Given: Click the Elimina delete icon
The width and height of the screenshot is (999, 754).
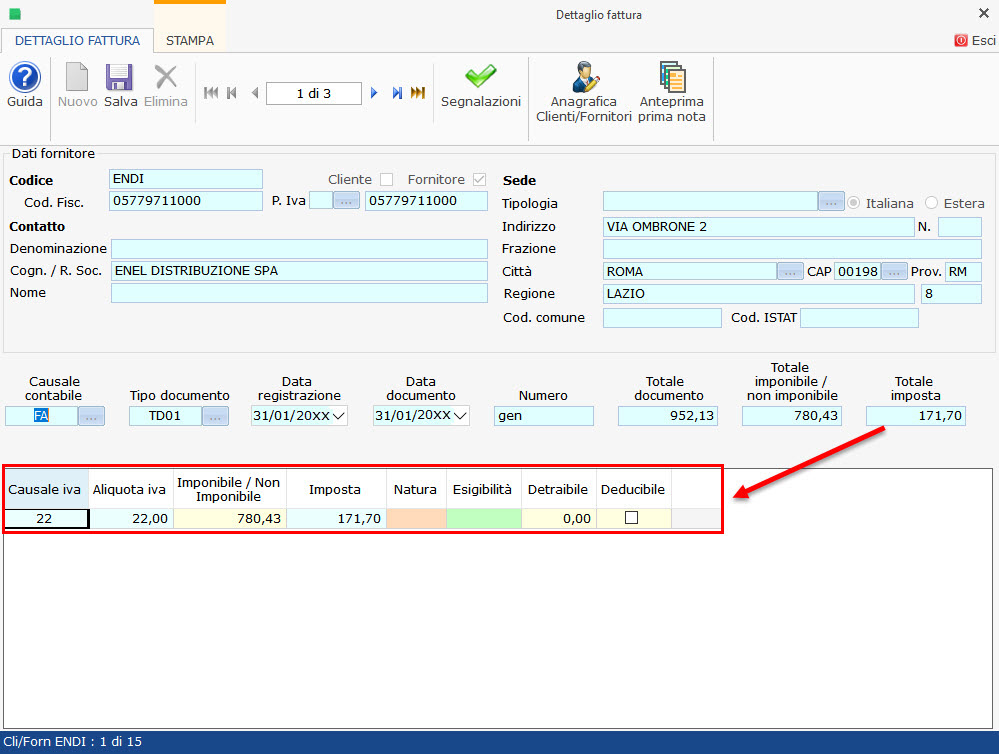Looking at the screenshot, I should tap(166, 77).
